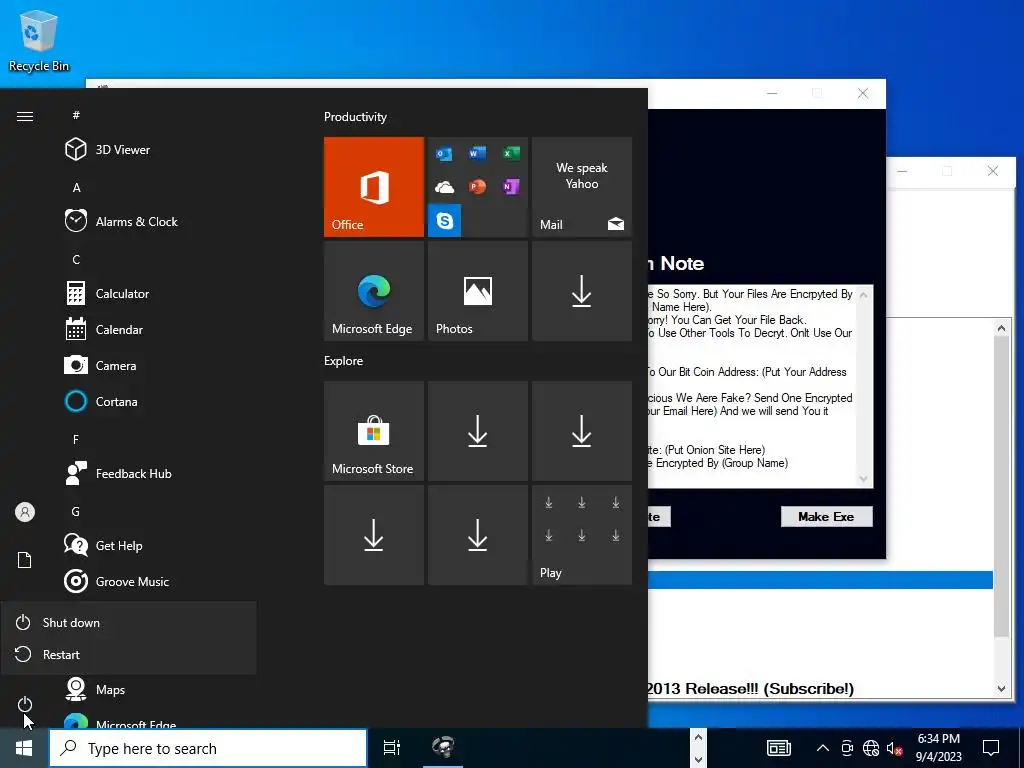The height and width of the screenshot is (768, 1024).
Task: Click the network globe tray icon
Action: pos(871,748)
